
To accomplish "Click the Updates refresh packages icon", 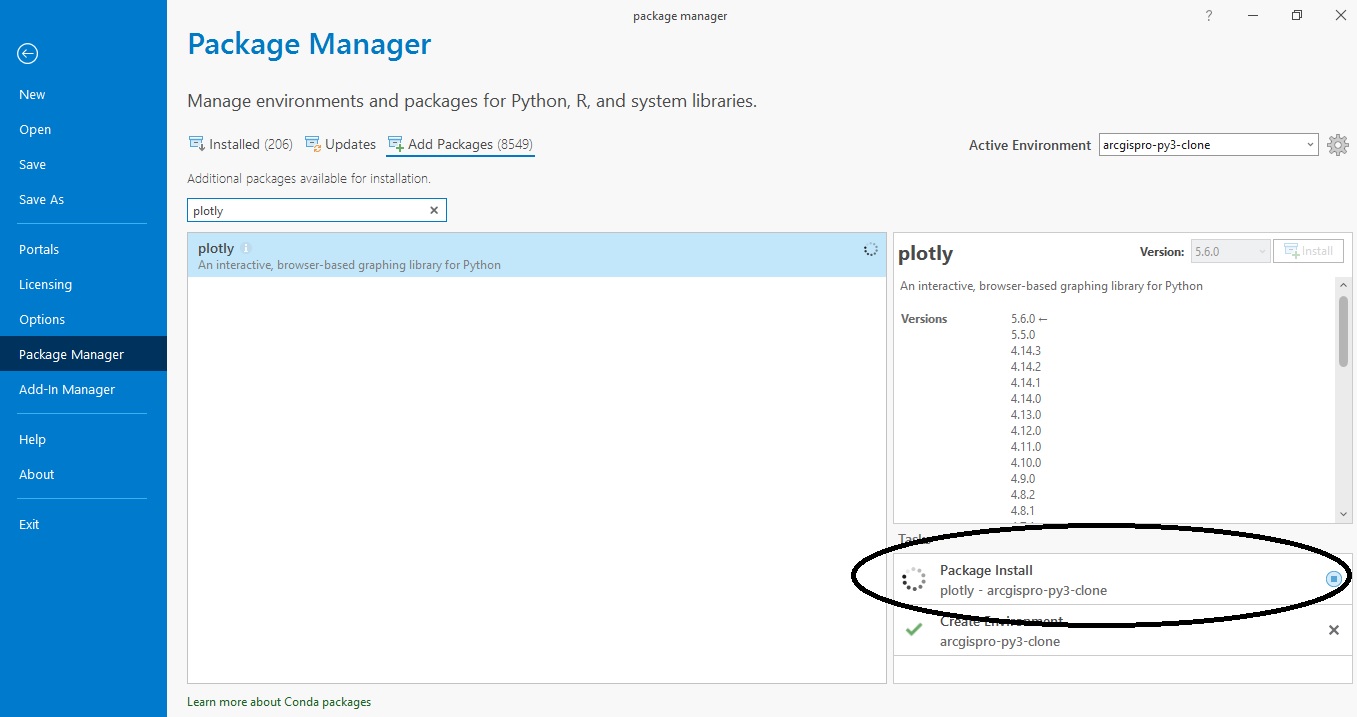I will (x=311, y=144).
